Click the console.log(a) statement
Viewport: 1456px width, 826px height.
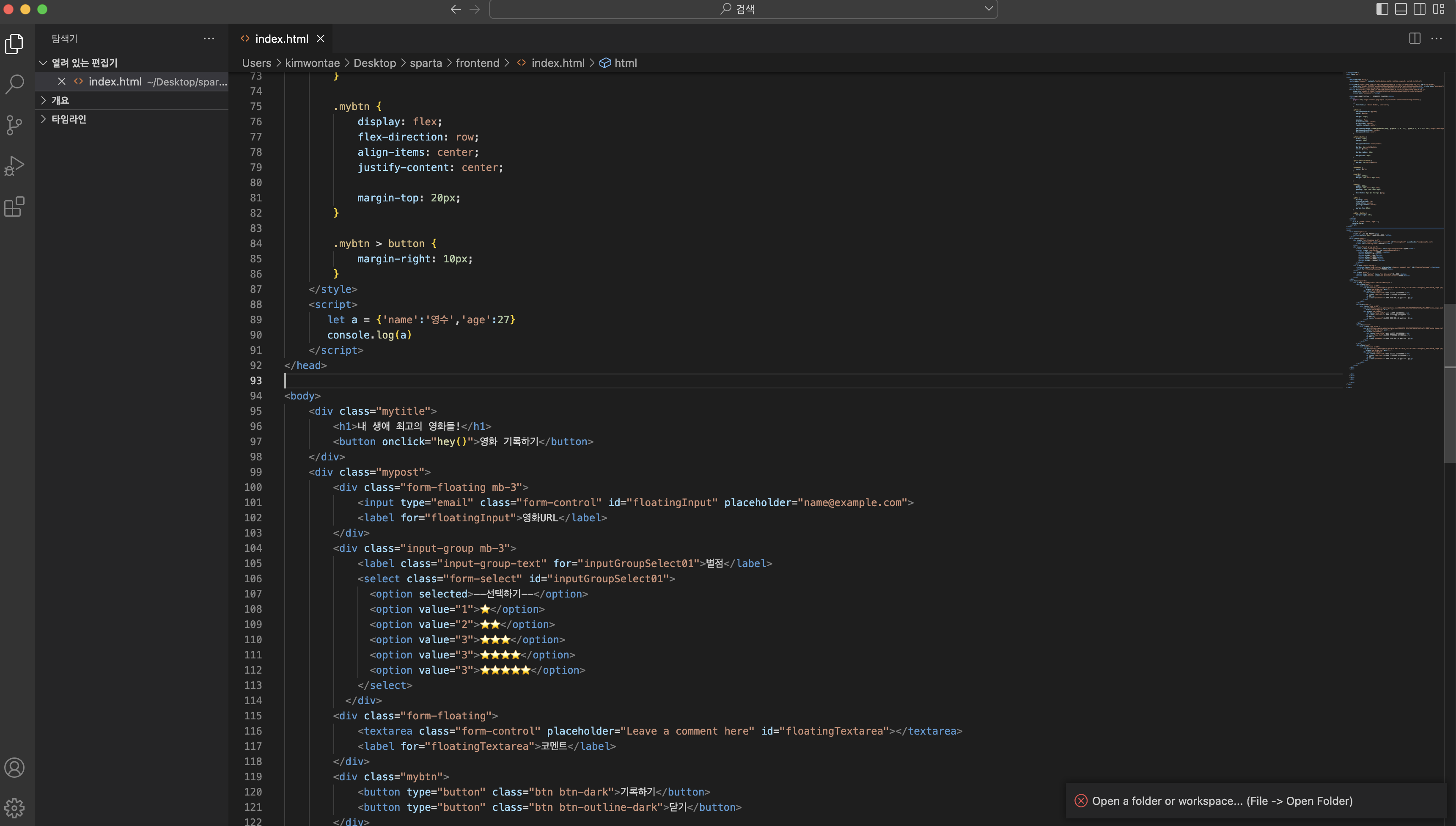click(370, 335)
